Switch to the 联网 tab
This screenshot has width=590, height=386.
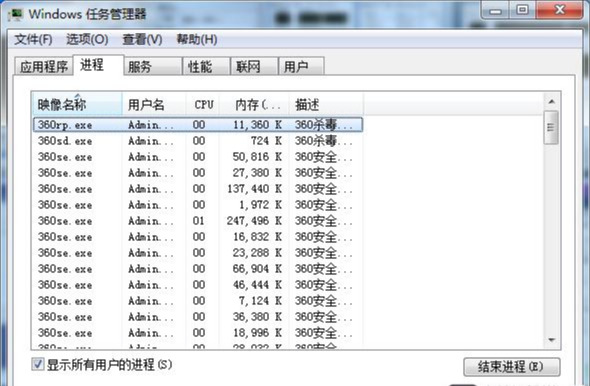[254, 67]
